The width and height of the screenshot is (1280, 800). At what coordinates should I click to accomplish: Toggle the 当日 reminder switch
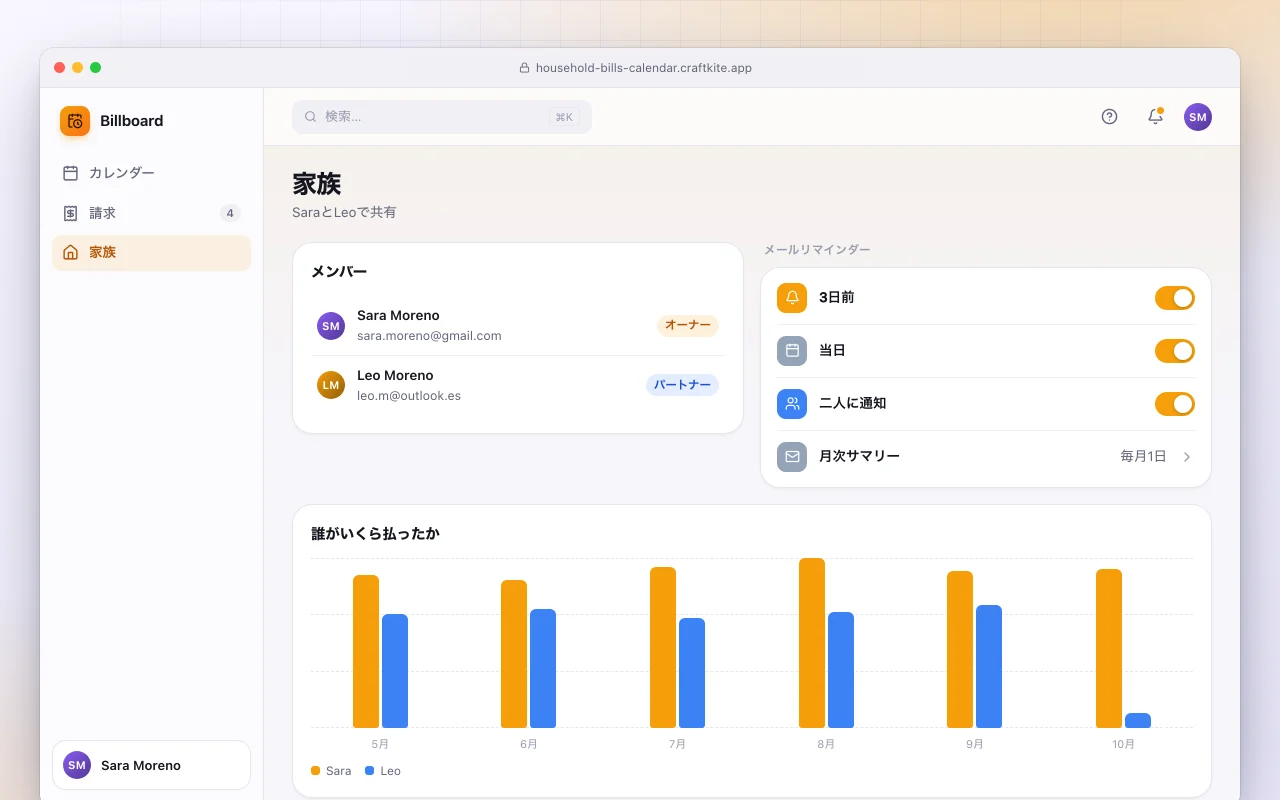1175,351
